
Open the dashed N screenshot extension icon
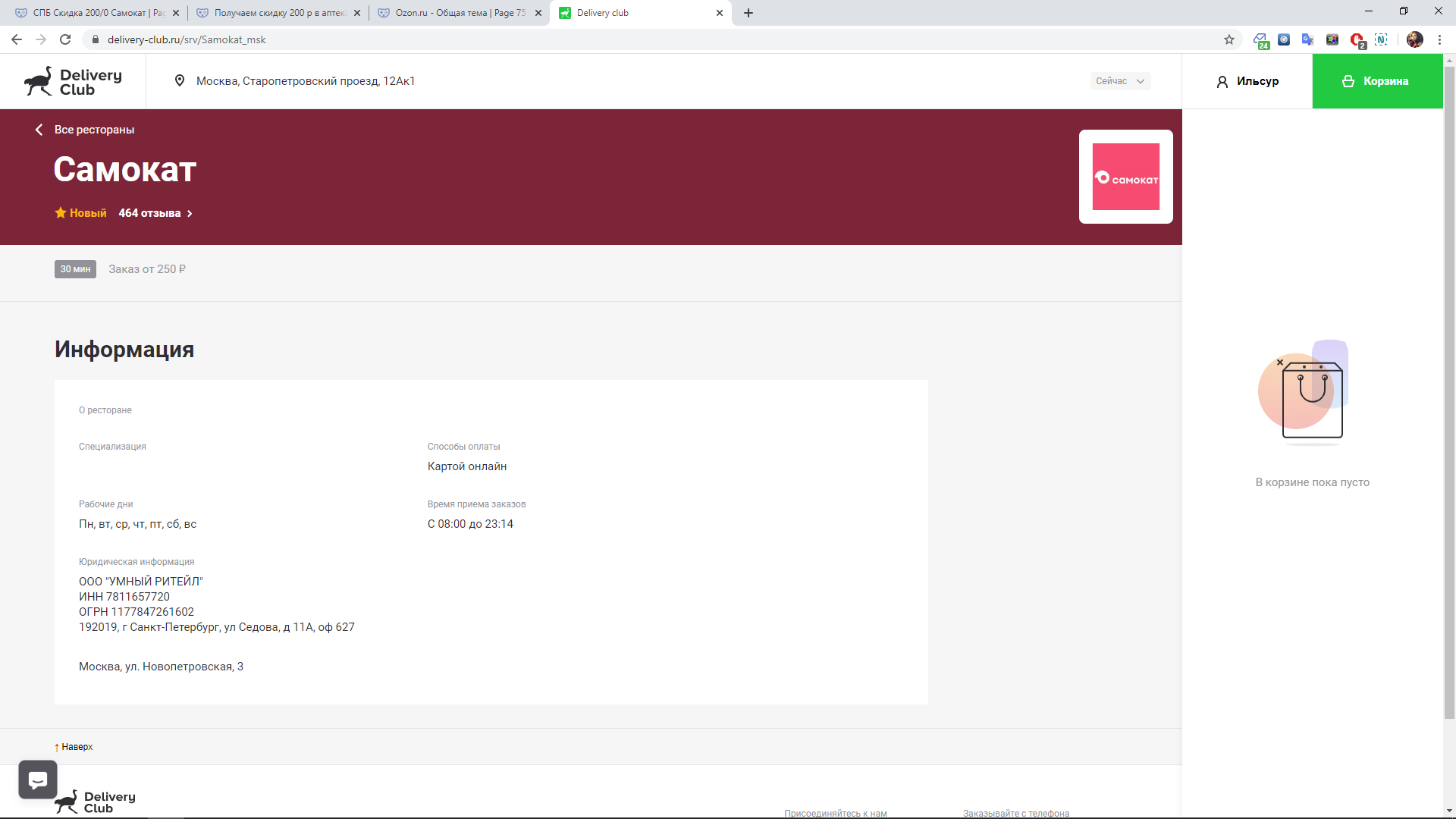(1381, 39)
